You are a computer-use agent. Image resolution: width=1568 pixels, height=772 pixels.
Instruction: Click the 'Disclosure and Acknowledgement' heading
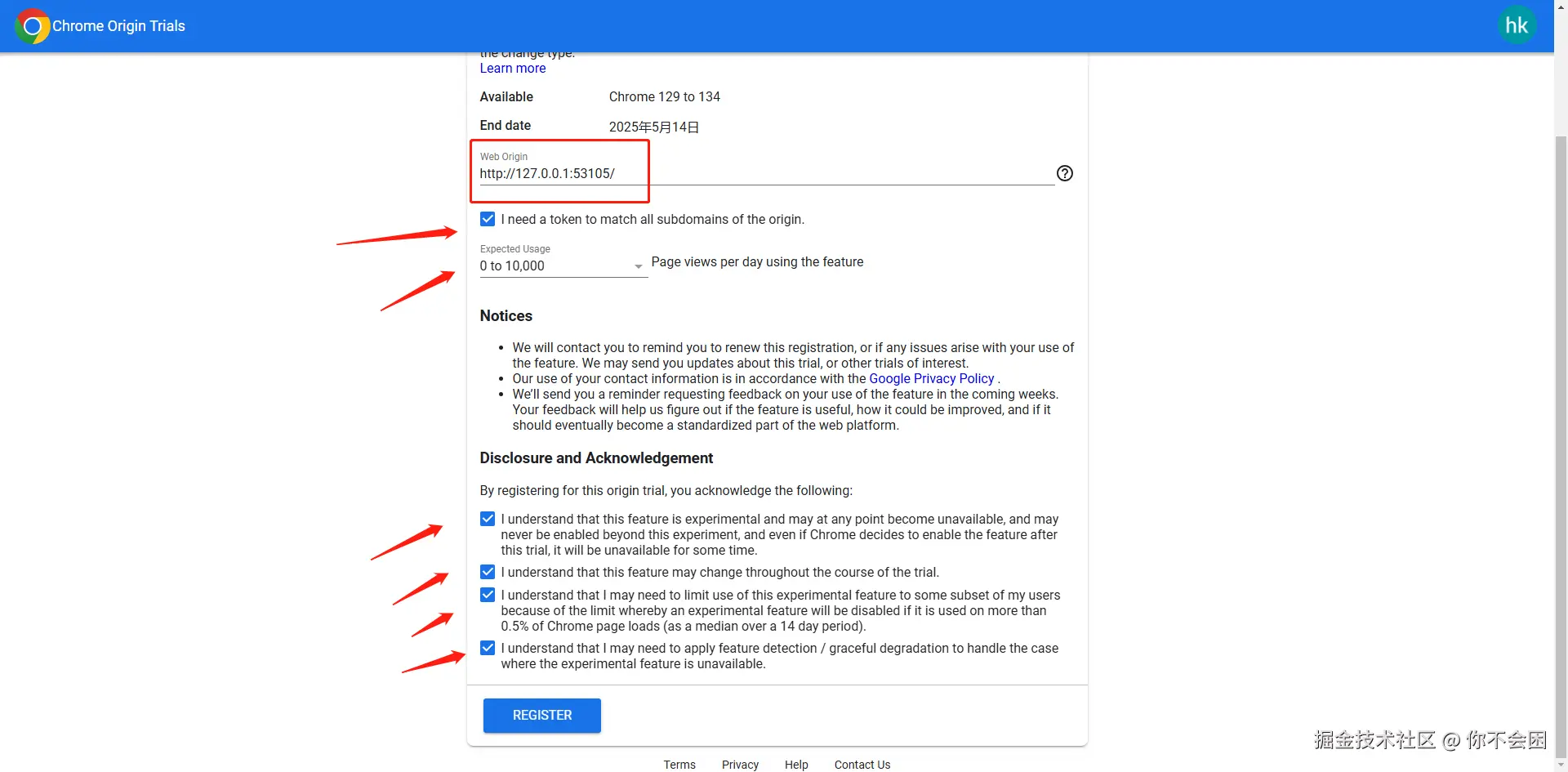tap(596, 458)
